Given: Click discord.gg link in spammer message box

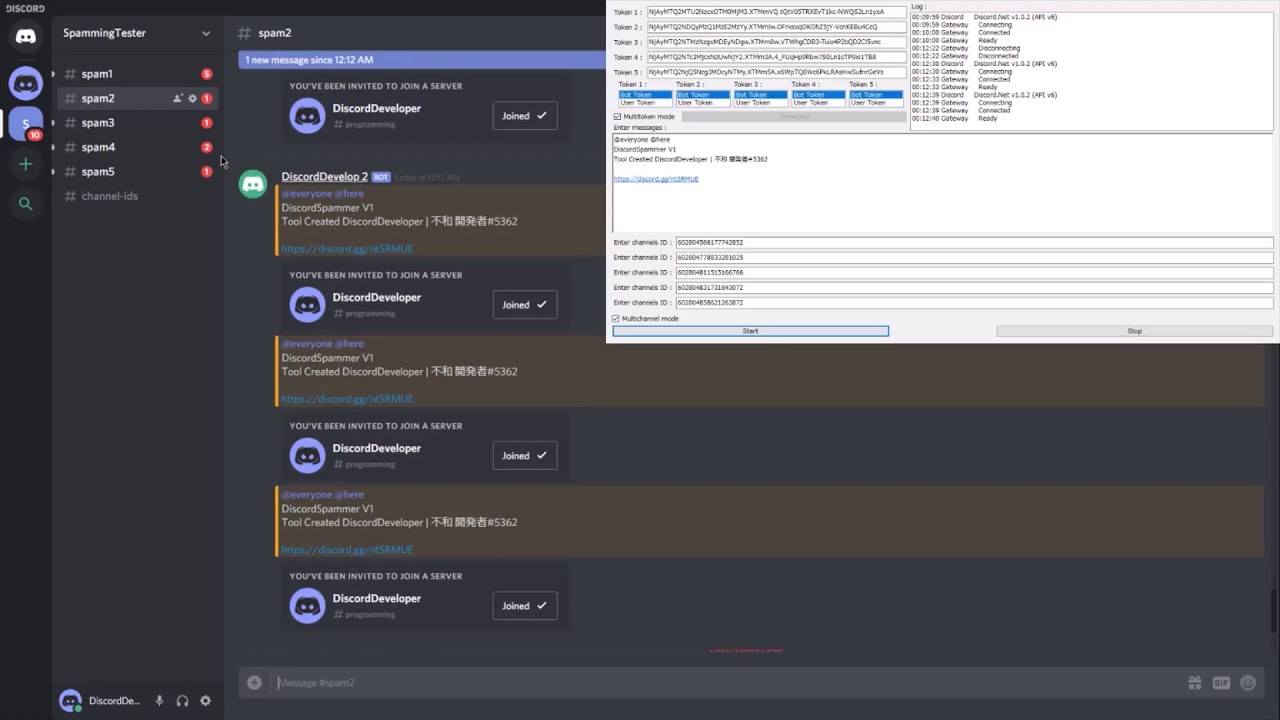Looking at the screenshot, I should pos(656,179).
